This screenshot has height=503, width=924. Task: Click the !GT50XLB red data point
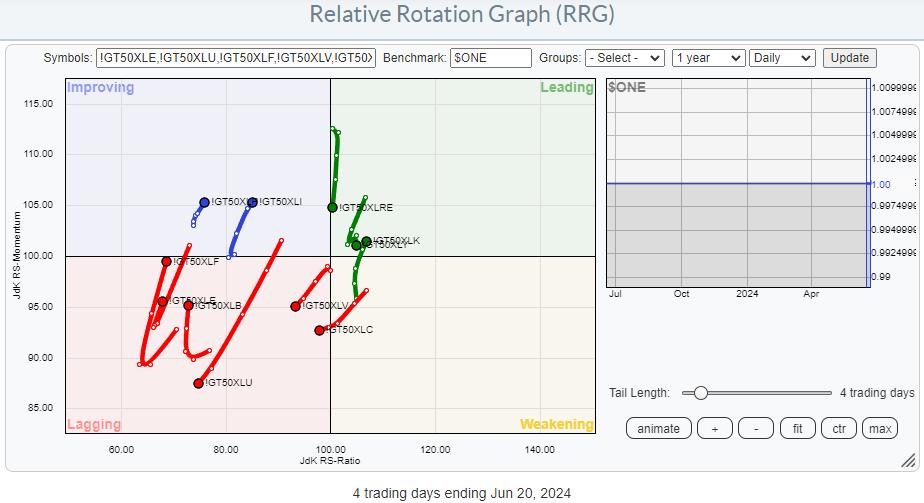(x=189, y=305)
